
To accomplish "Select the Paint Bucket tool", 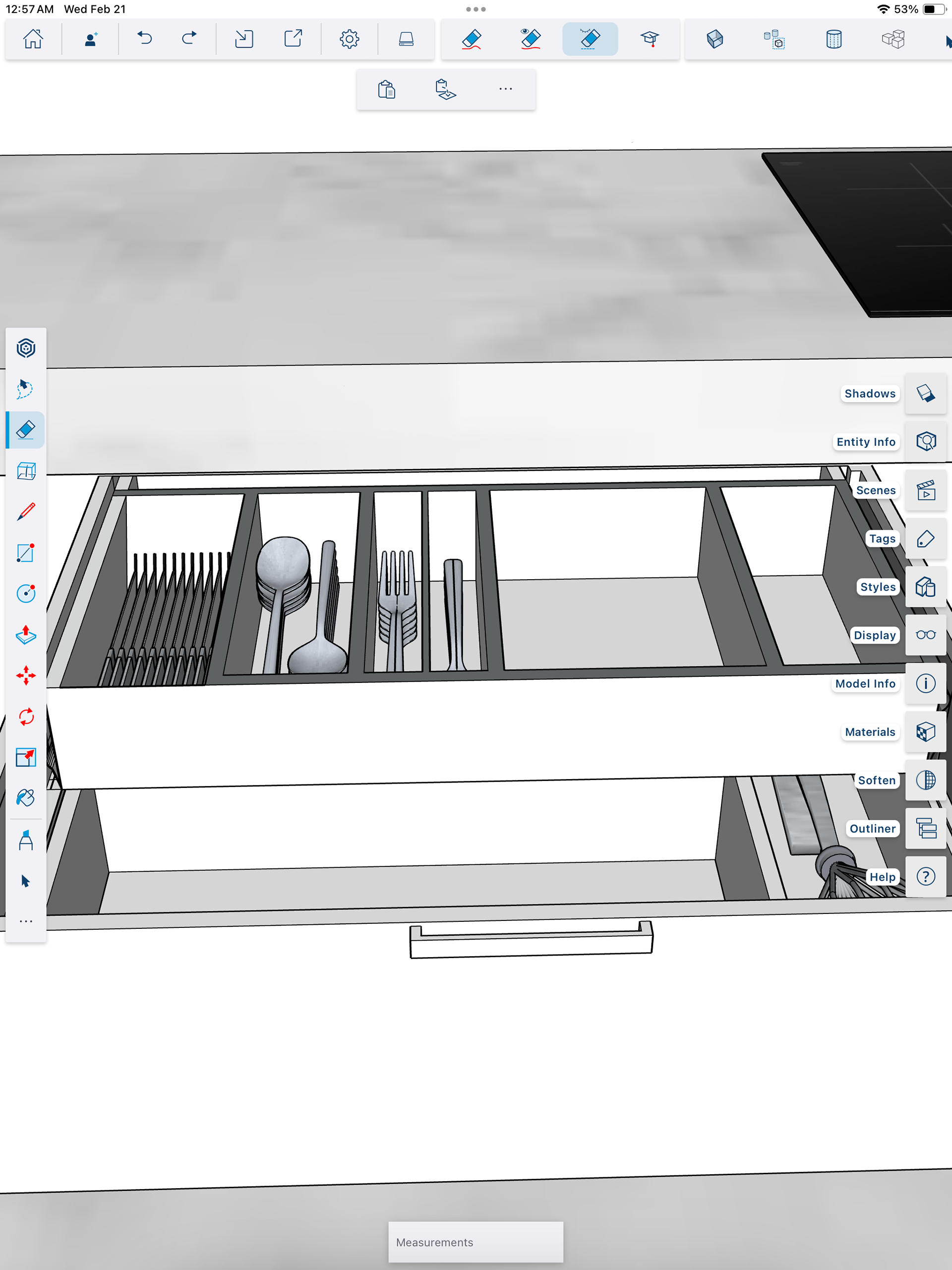I will (x=25, y=798).
